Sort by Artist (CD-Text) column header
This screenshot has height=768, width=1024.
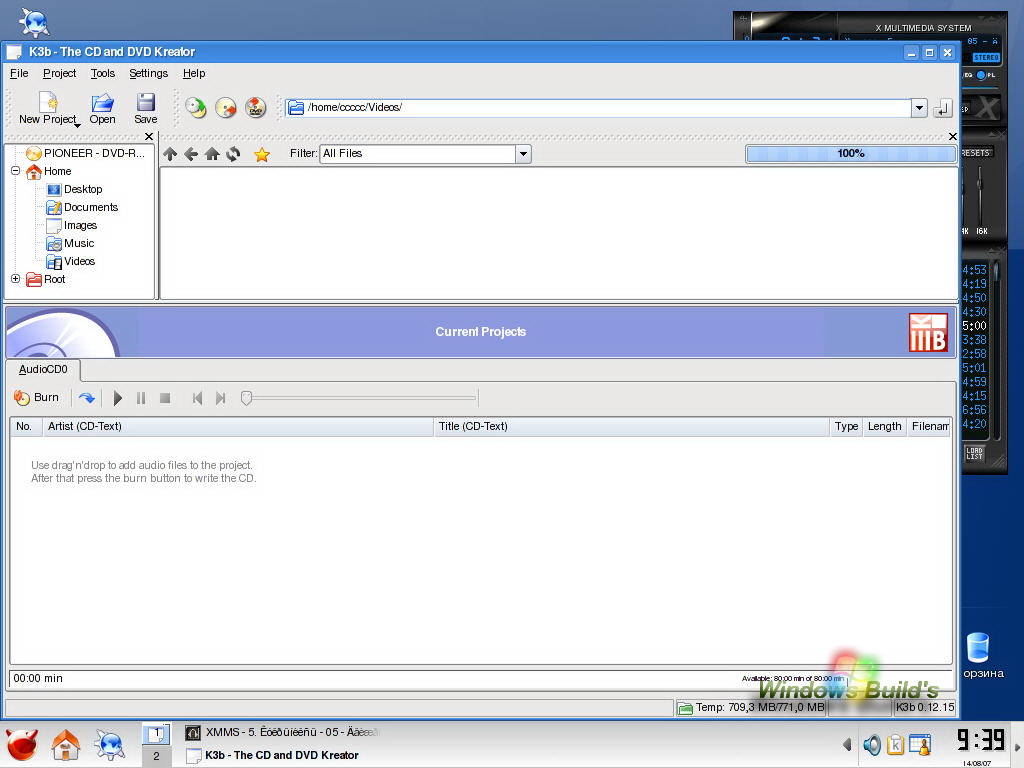click(x=238, y=426)
